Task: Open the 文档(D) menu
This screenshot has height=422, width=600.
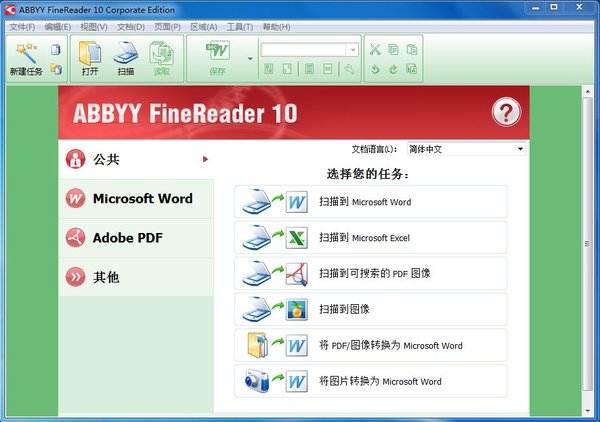Action: click(x=131, y=27)
